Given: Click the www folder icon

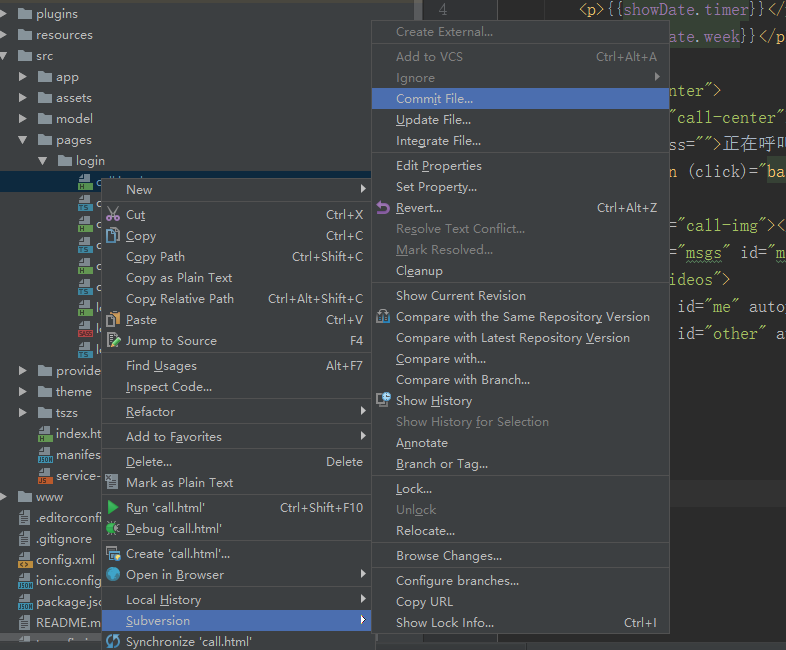Looking at the screenshot, I should [x=25, y=497].
